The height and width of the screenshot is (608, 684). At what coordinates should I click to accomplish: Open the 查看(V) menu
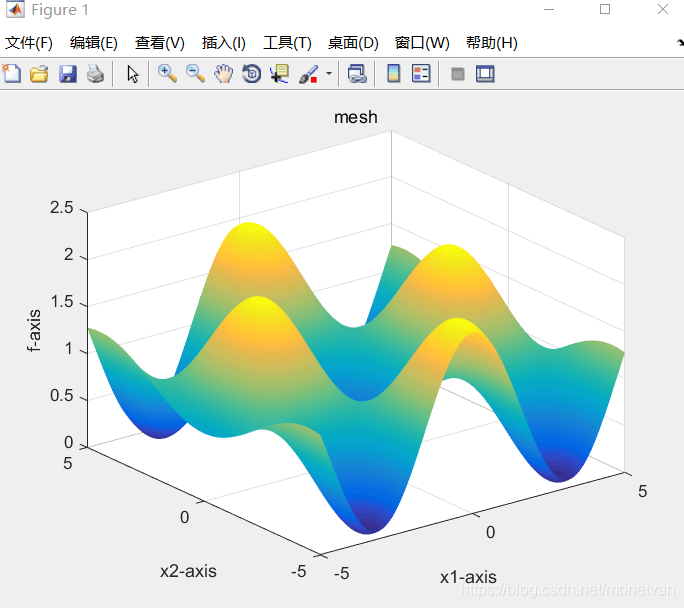160,43
